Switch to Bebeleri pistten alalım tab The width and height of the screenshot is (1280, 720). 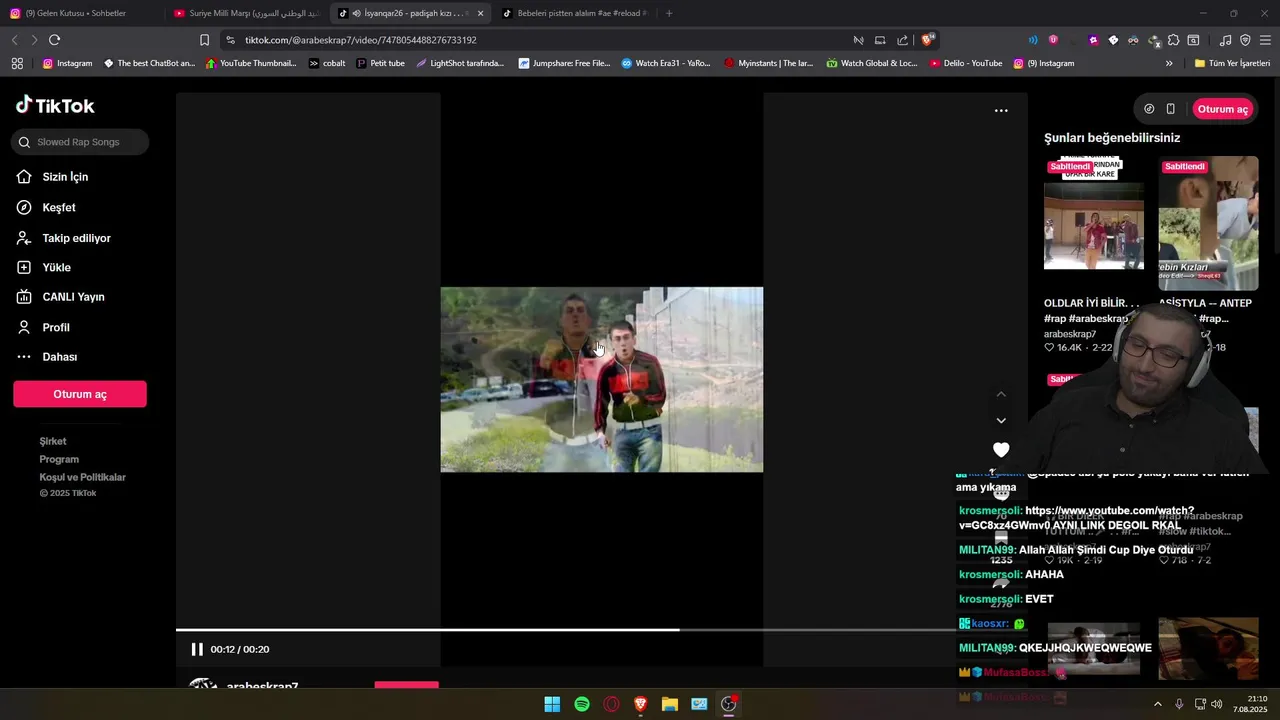575,13
